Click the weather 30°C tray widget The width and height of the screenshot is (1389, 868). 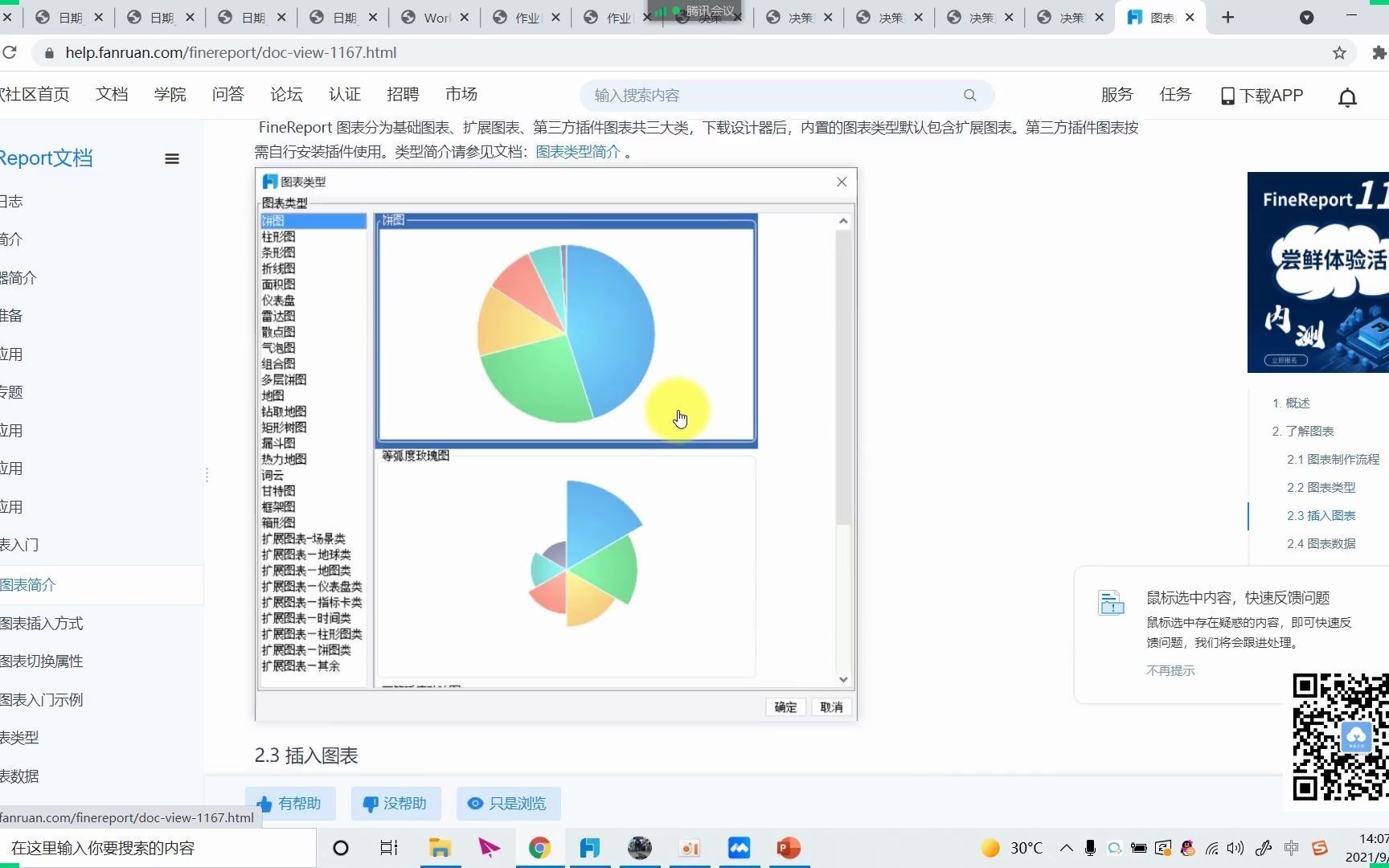click(1012, 848)
